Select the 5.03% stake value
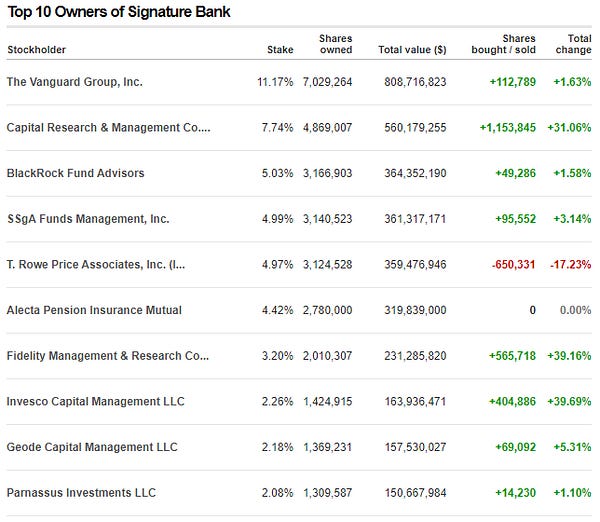Viewport: 600px width, 522px height. click(277, 173)
